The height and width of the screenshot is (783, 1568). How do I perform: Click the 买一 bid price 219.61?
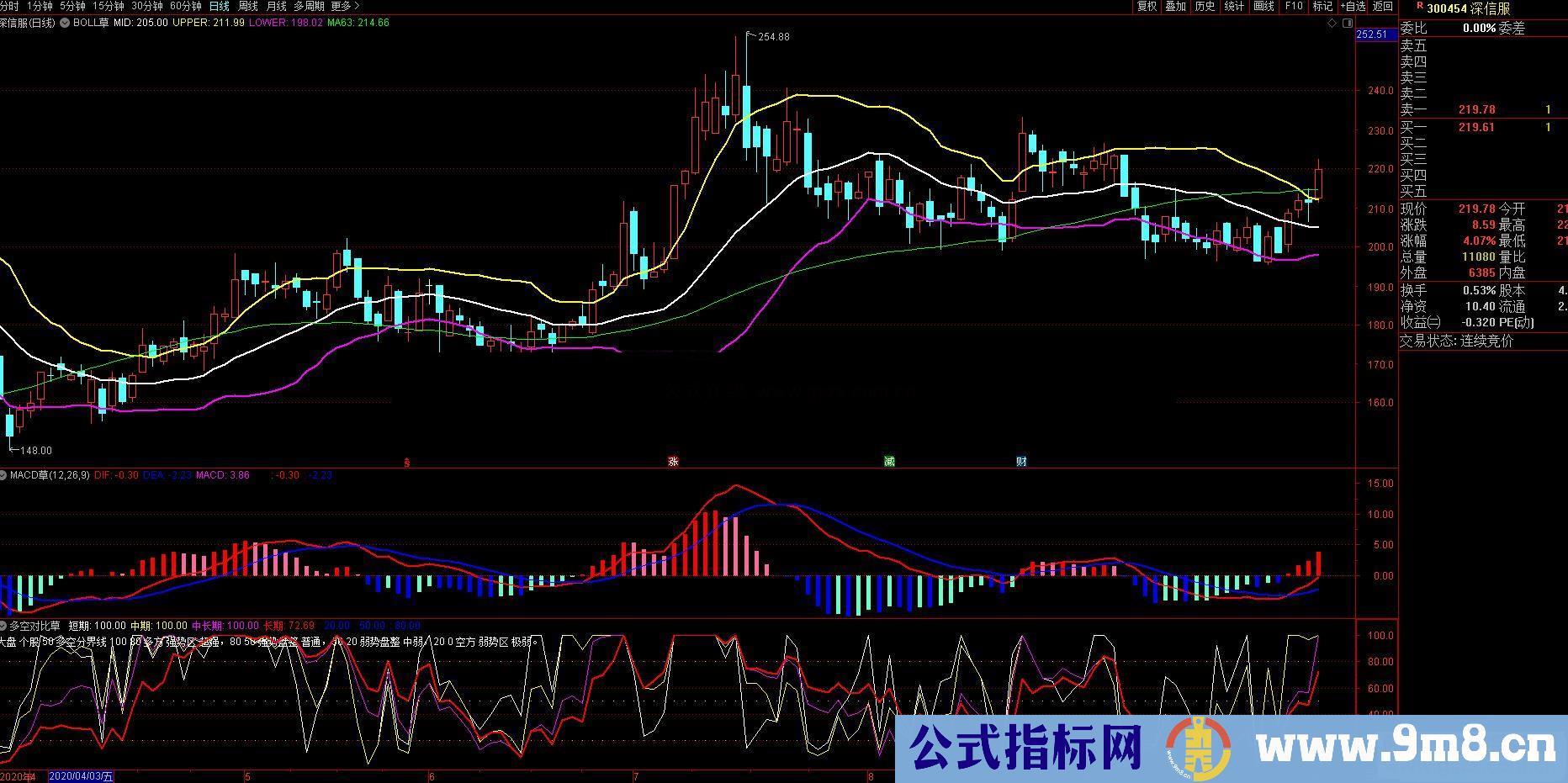[x=1476, y=127]
